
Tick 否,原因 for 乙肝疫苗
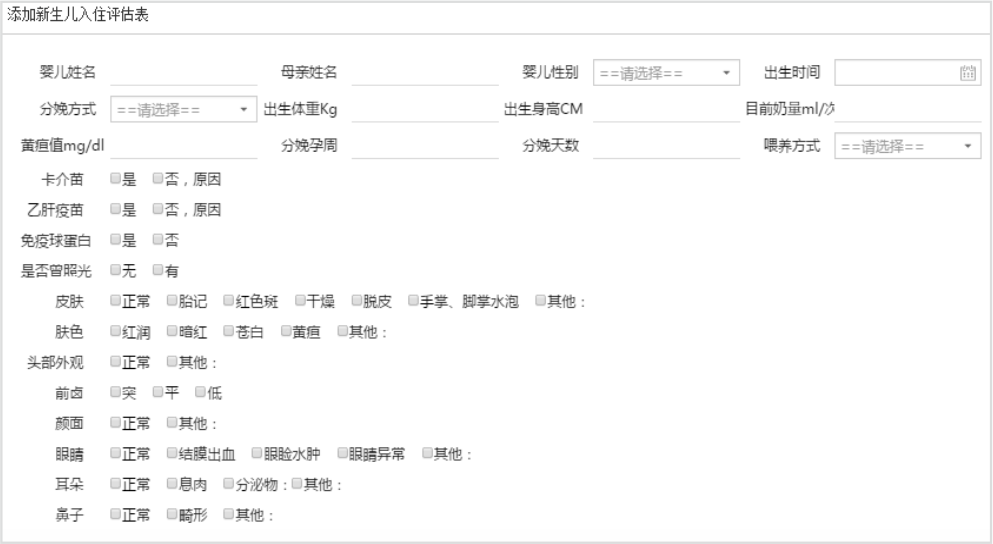(158, 209)
